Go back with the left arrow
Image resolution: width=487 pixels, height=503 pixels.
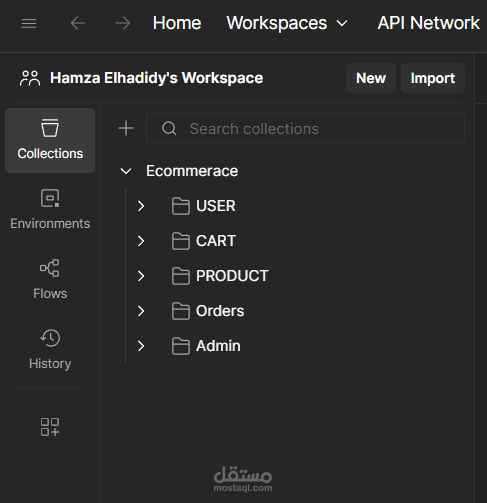pos(78,23)
